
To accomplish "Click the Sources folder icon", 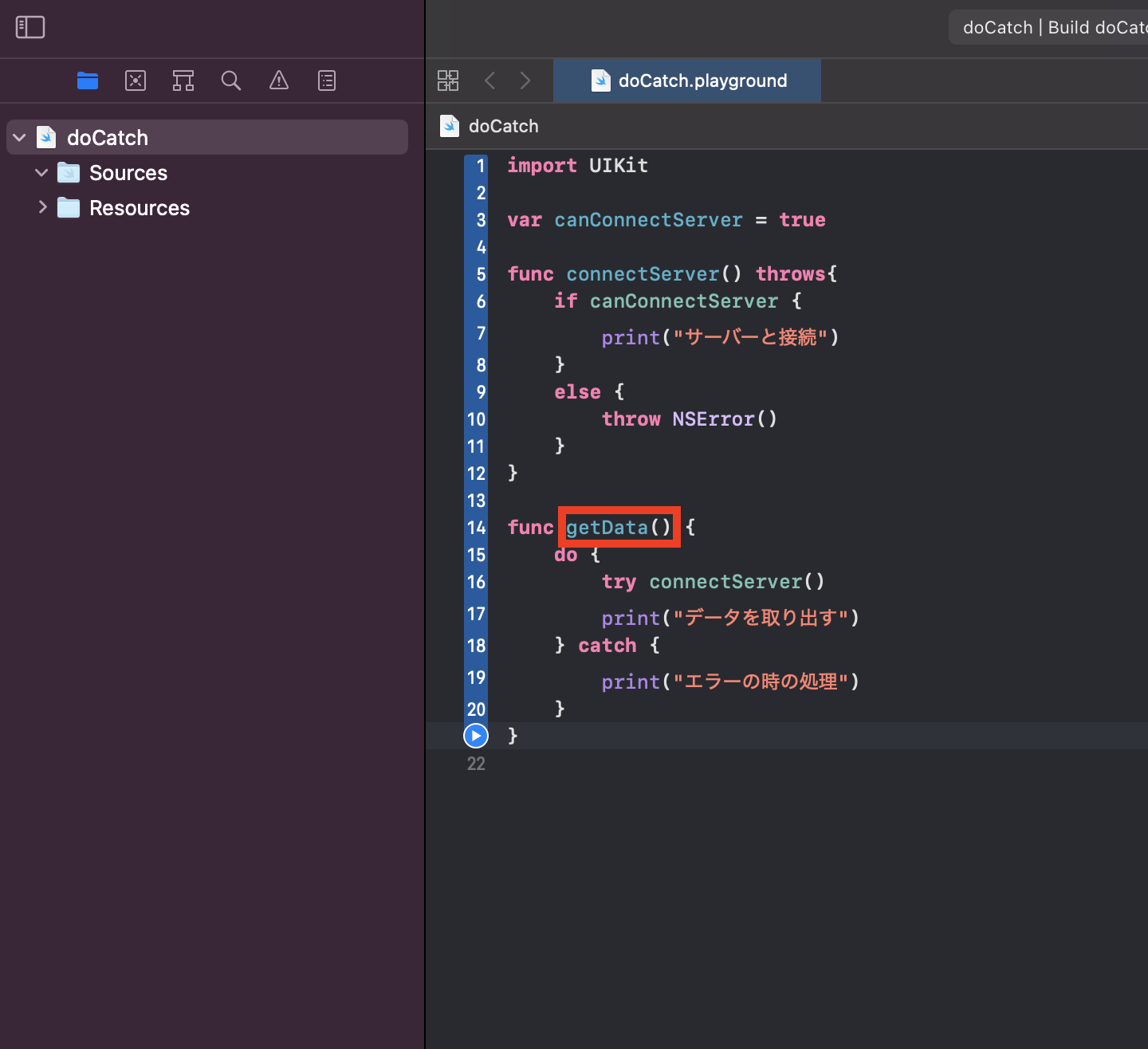I will (x=69, y=173).
